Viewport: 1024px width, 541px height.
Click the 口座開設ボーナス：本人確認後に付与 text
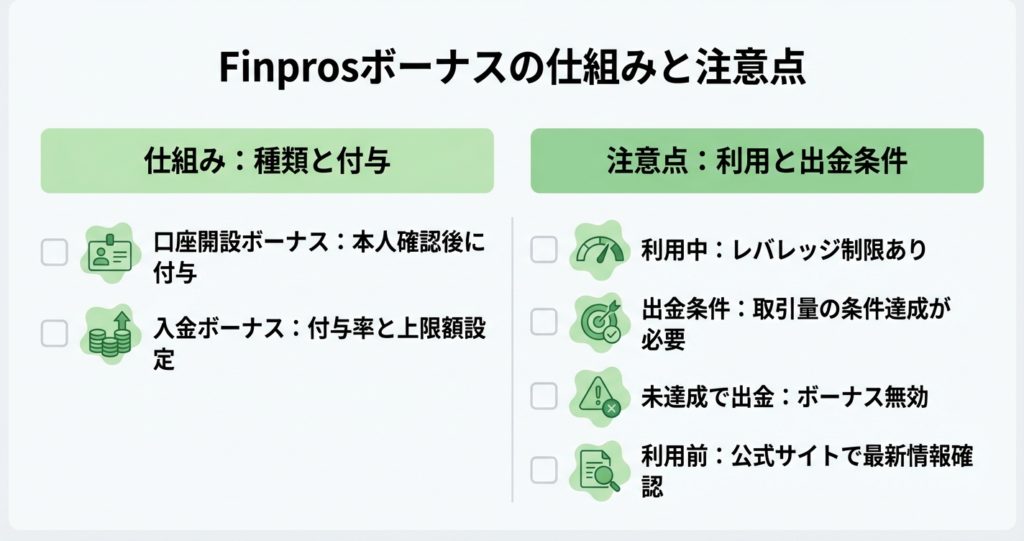coord(319,256)
